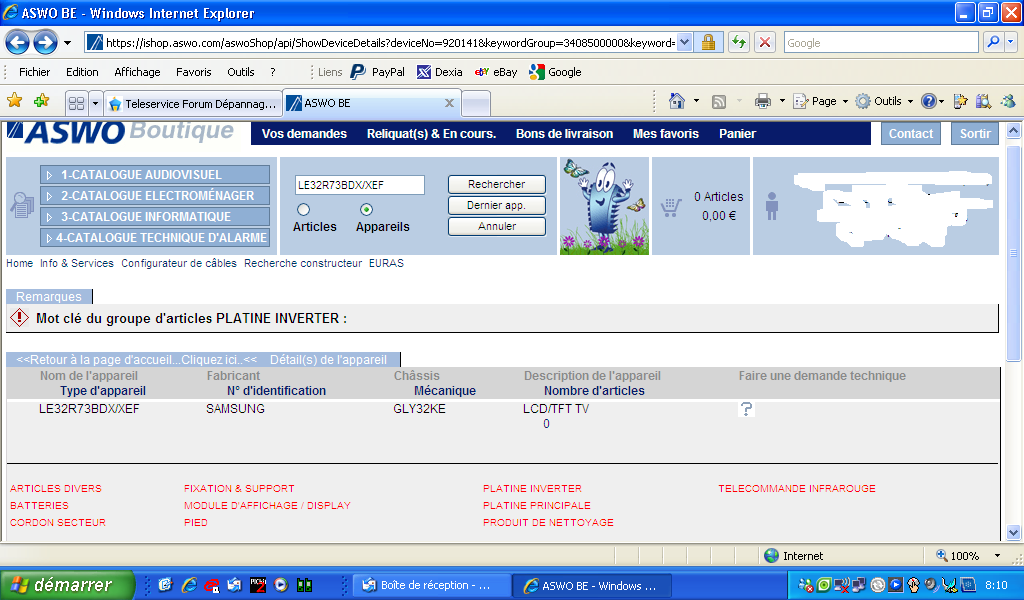Click the Rechercher button
Screen dimensions: 1024x600
tap(496, 184)
